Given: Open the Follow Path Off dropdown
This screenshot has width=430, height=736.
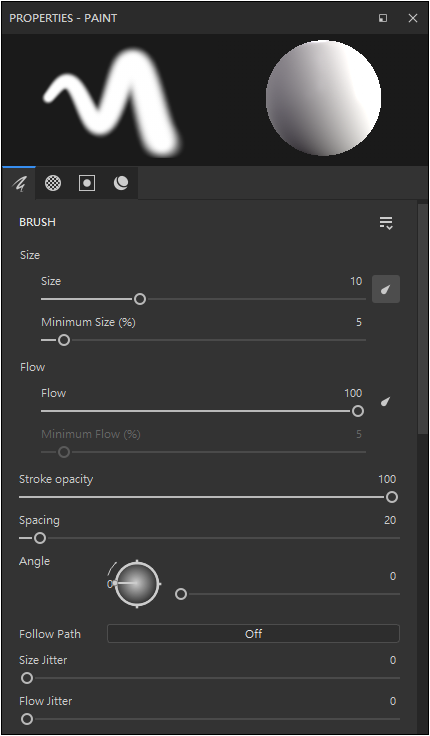Looking at the screenshot, I should click(x=253, y=634).
